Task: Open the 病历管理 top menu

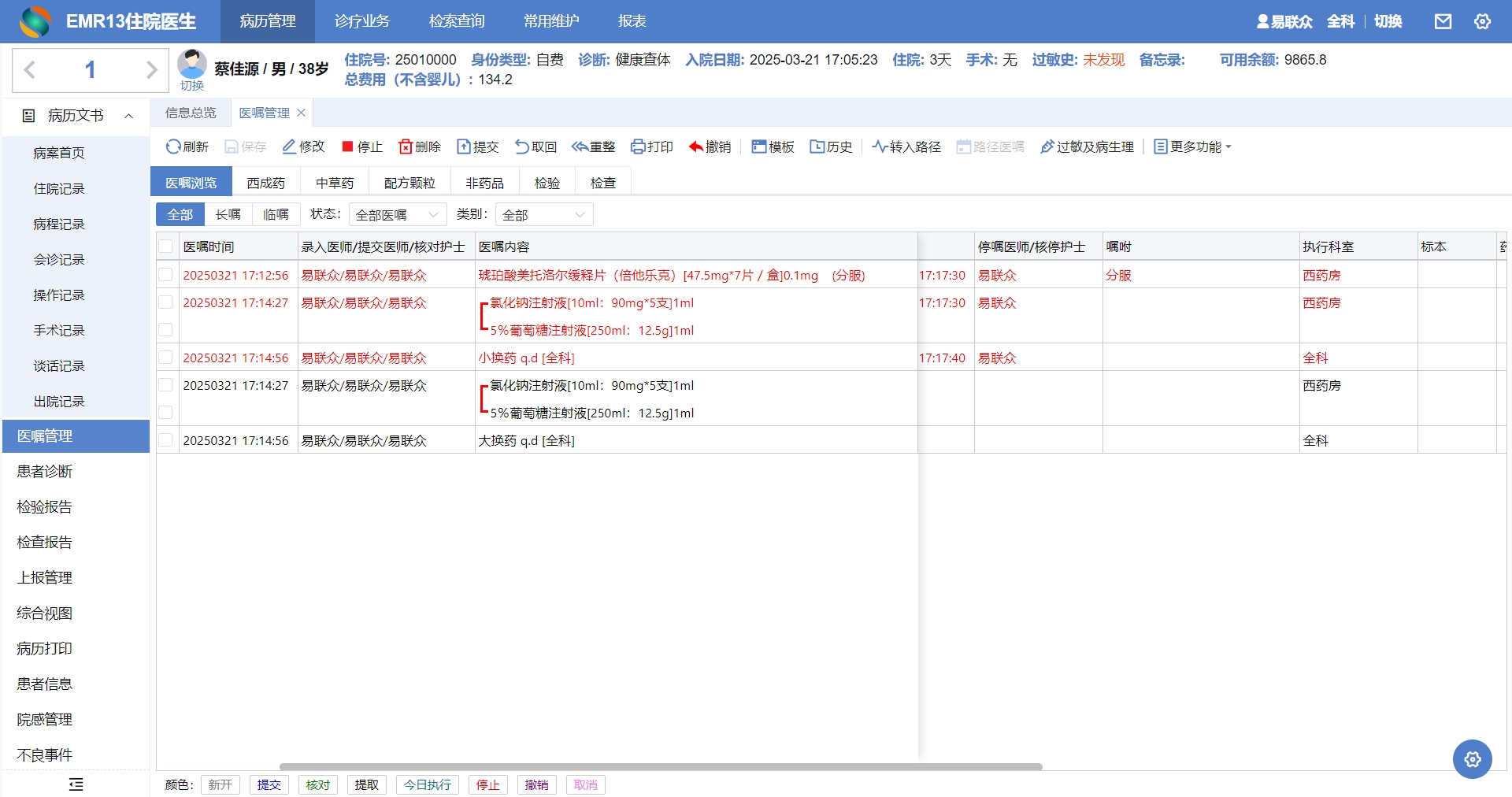Action: [268, 21]
